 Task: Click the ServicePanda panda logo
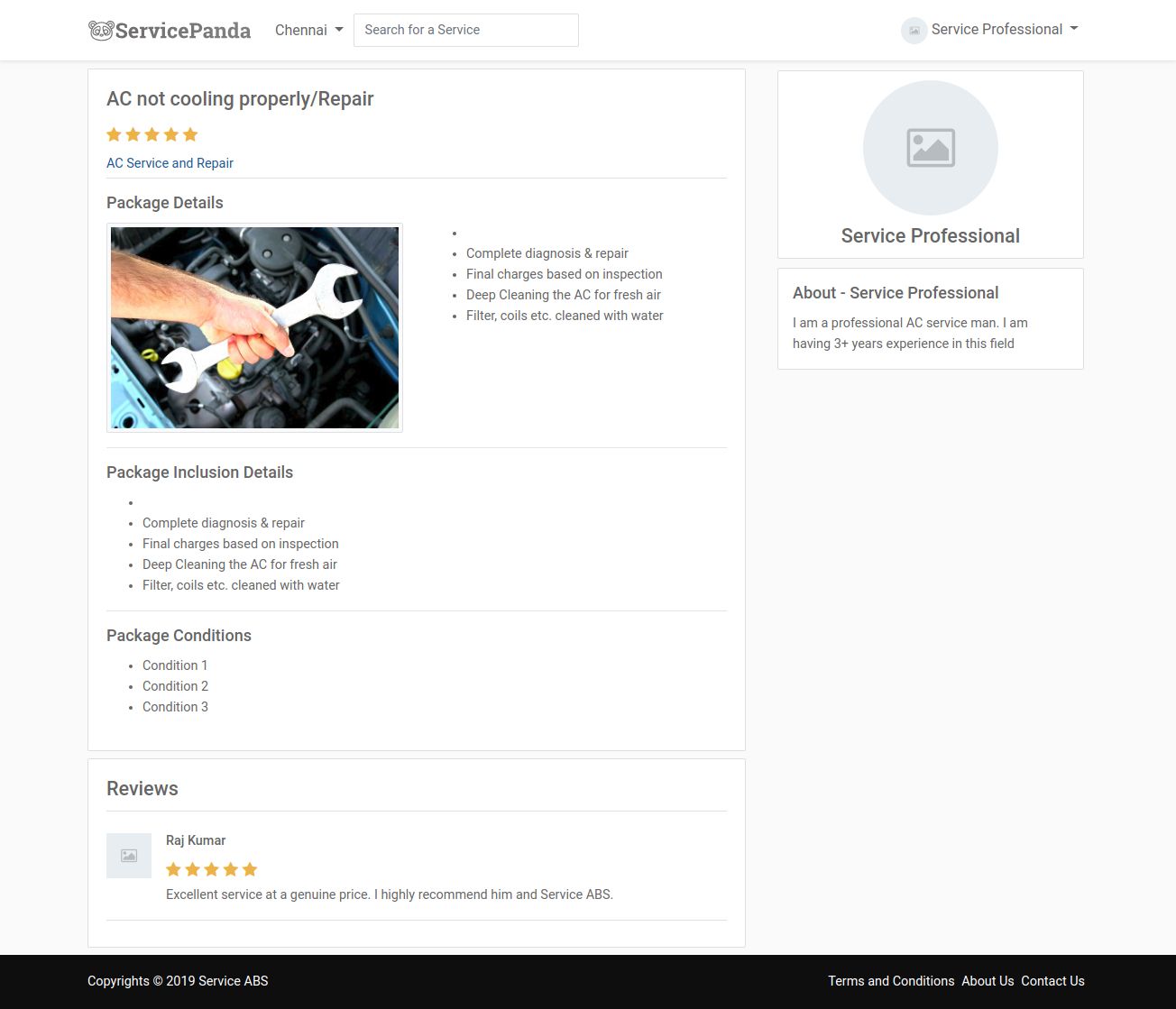[170, 30]
